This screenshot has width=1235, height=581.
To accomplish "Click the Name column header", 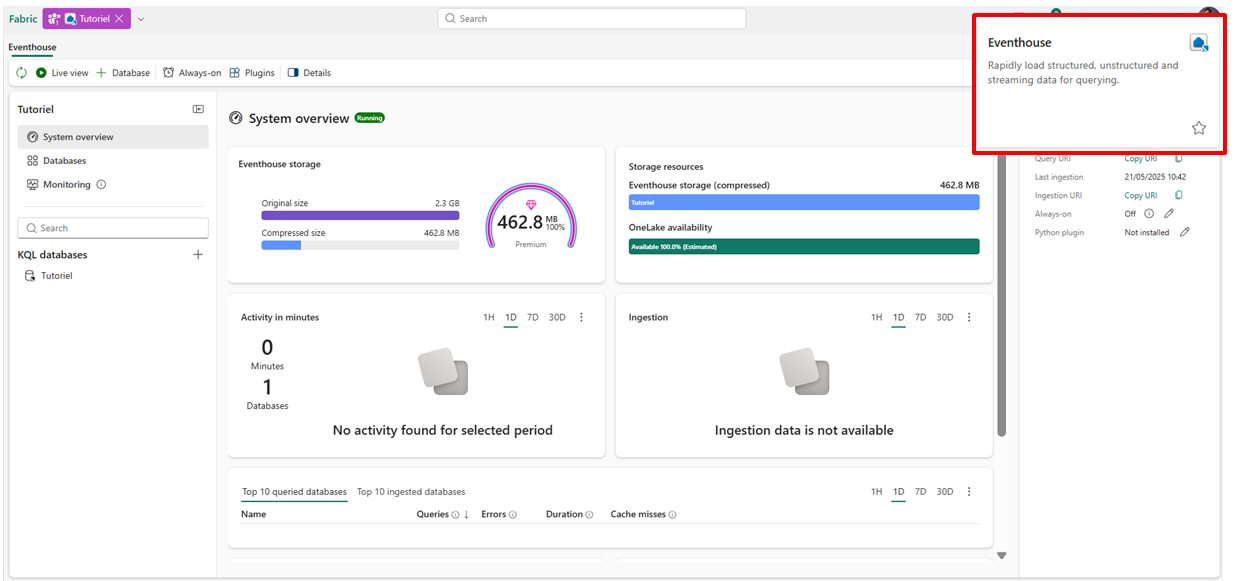I will click(x=254, y=515).
